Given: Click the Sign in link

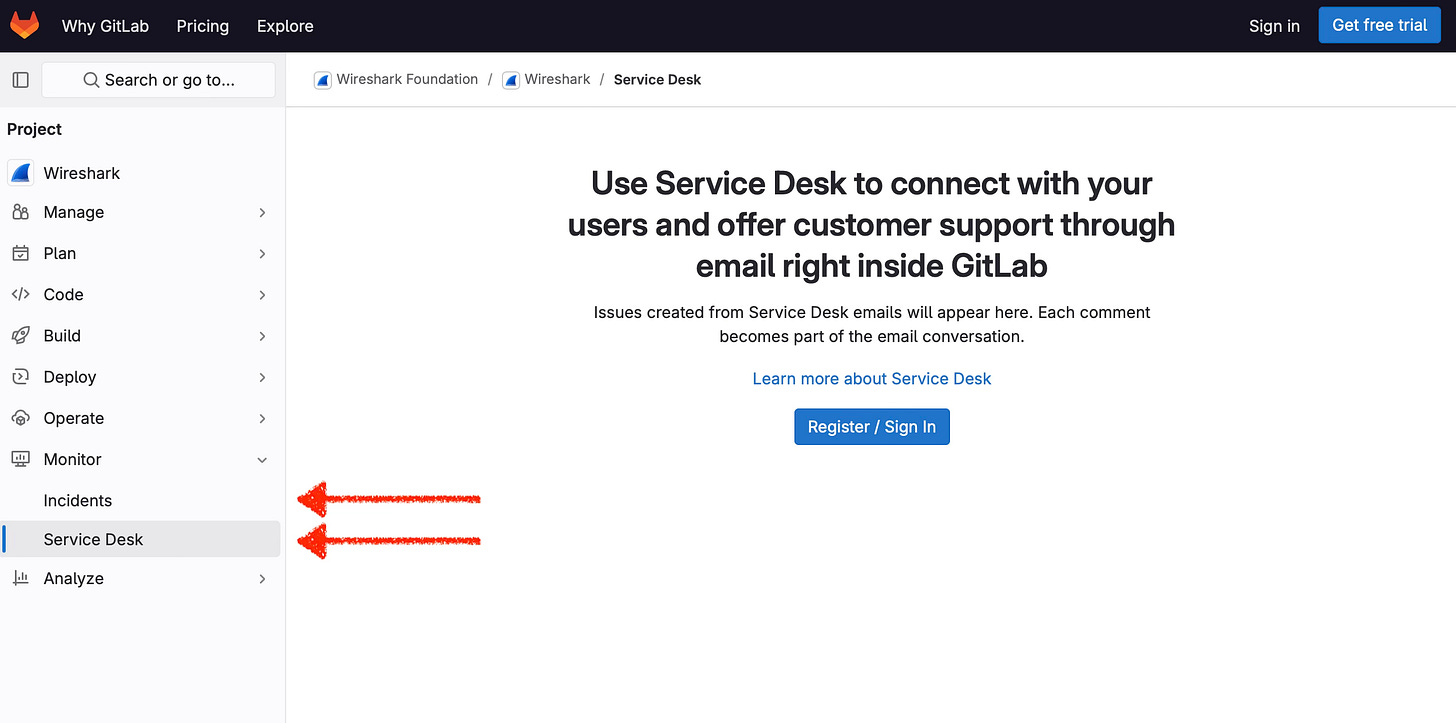Looking at the screenshot, I should click(x=1274, y=26).
